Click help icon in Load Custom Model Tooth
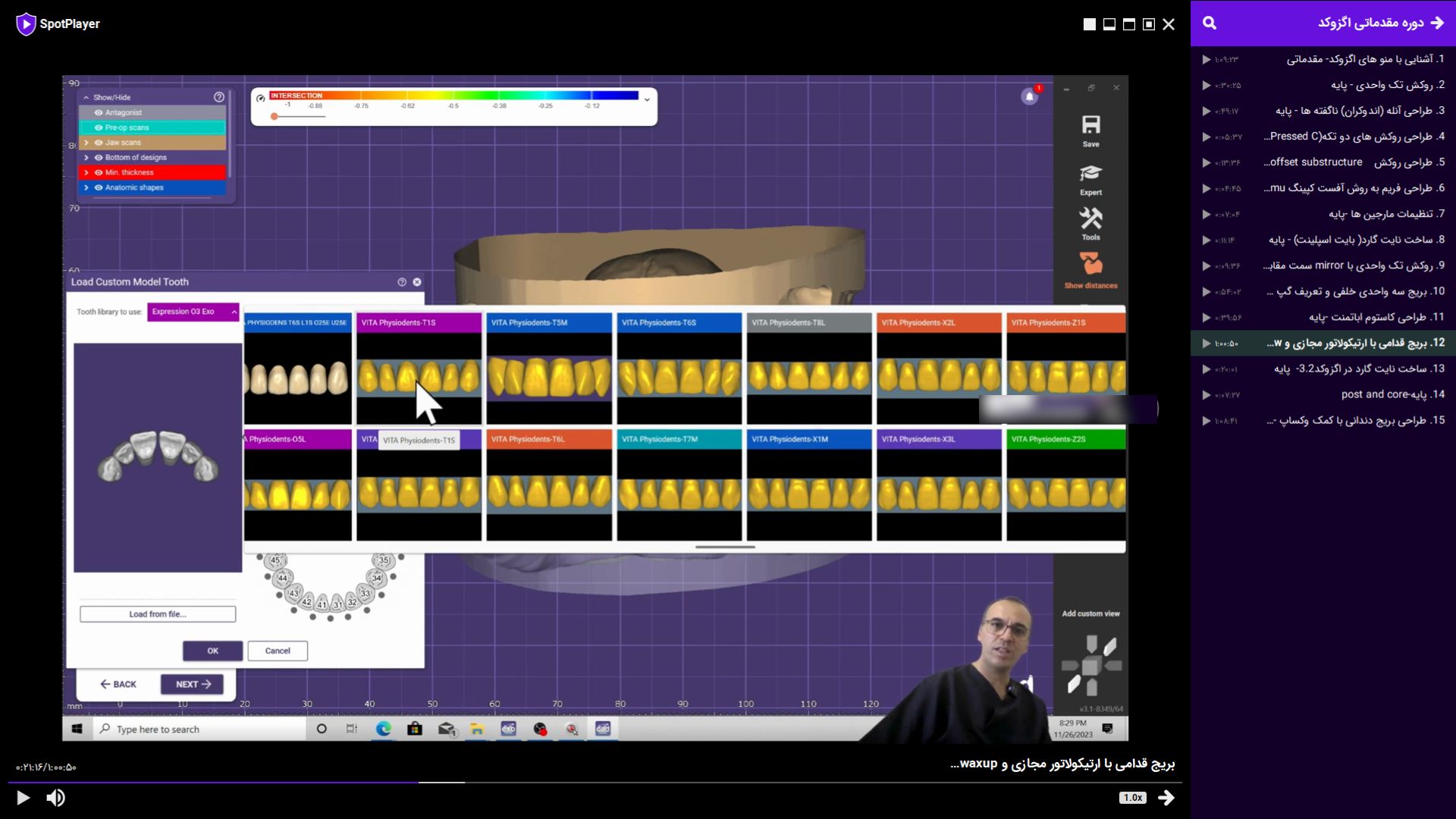Image resolution: width=1456 pixels, height=819 pixels. (x=402, y=282)
